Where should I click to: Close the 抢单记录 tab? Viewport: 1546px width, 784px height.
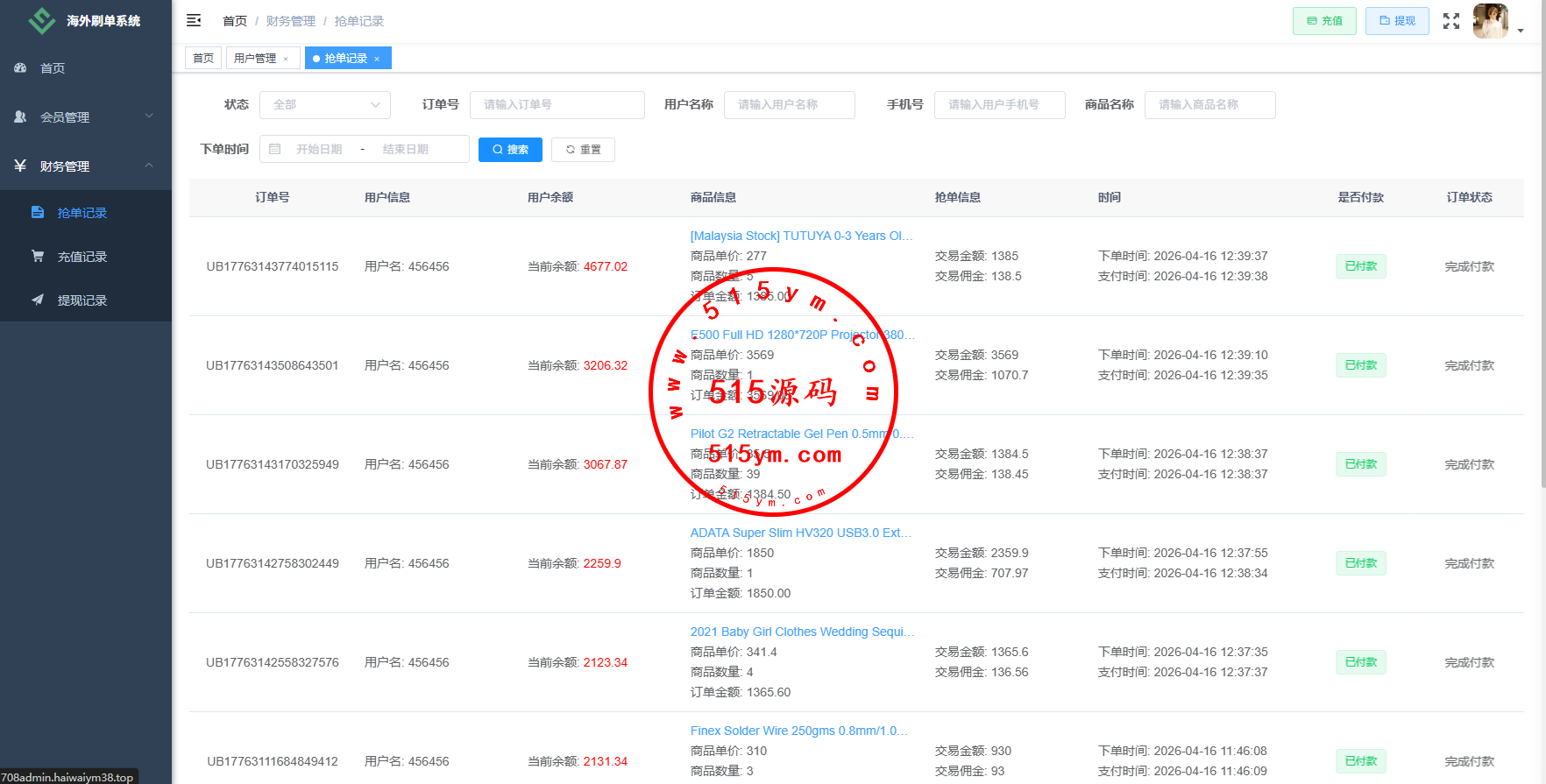[x=377, y=60]
